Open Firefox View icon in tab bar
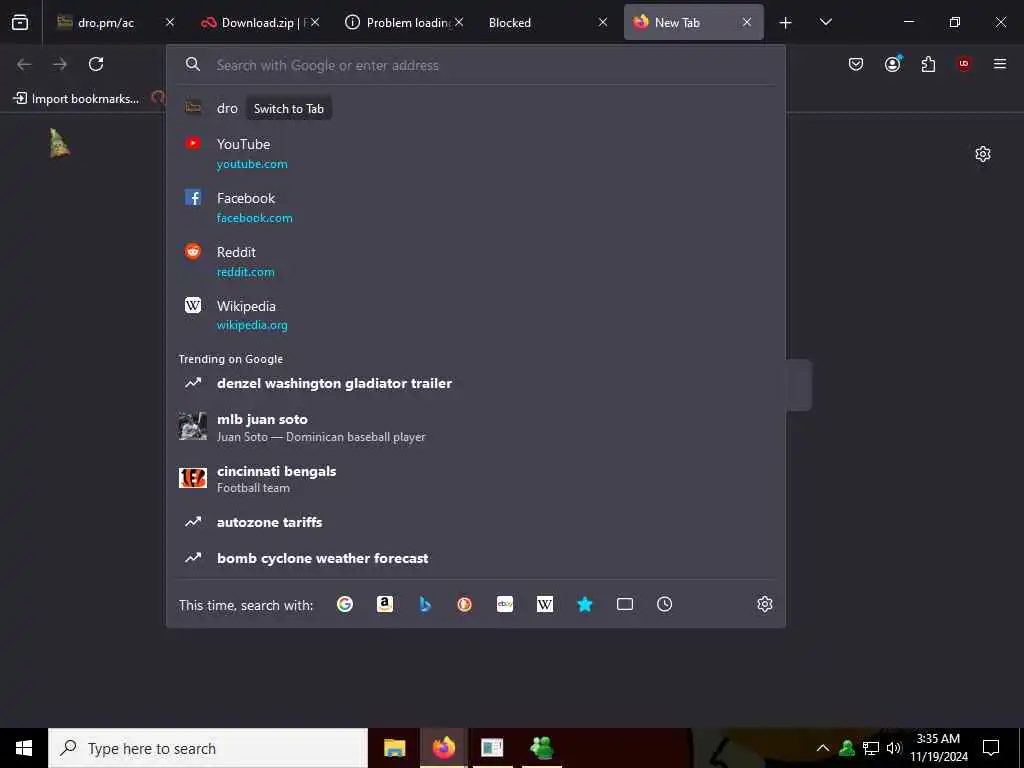The image size is (1024, 768). (x=20, y=22)
